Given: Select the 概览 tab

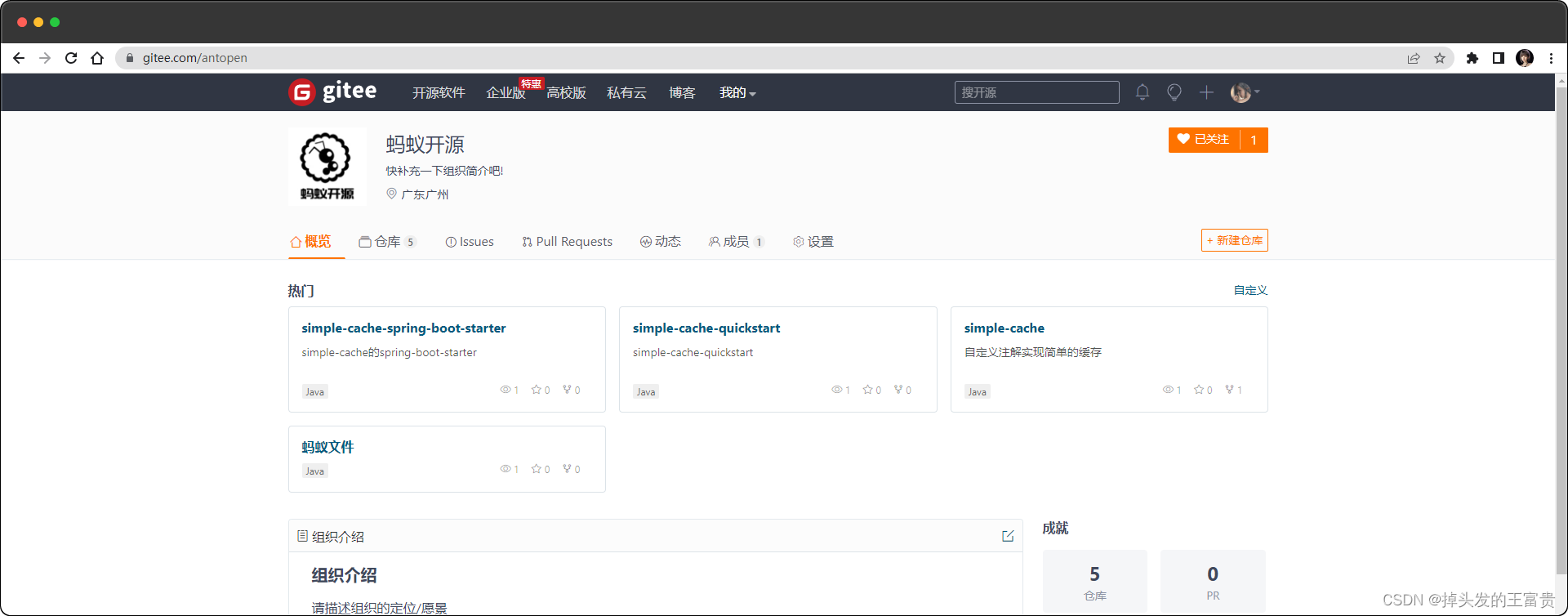Looking at the screenshot, I should pyautogui.click(x=311, y=242).
